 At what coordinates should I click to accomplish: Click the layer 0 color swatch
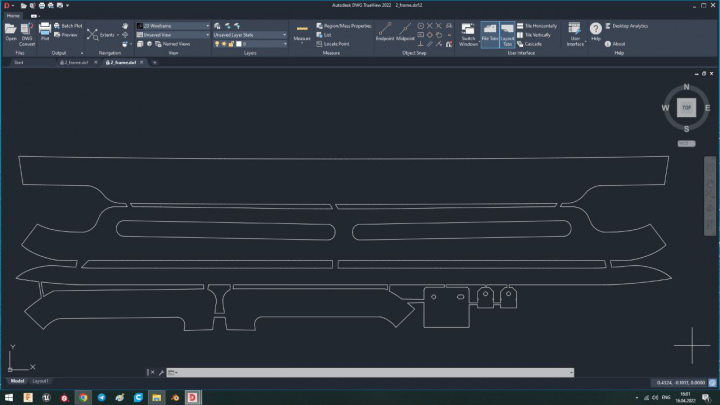click(x=239, y=44)
